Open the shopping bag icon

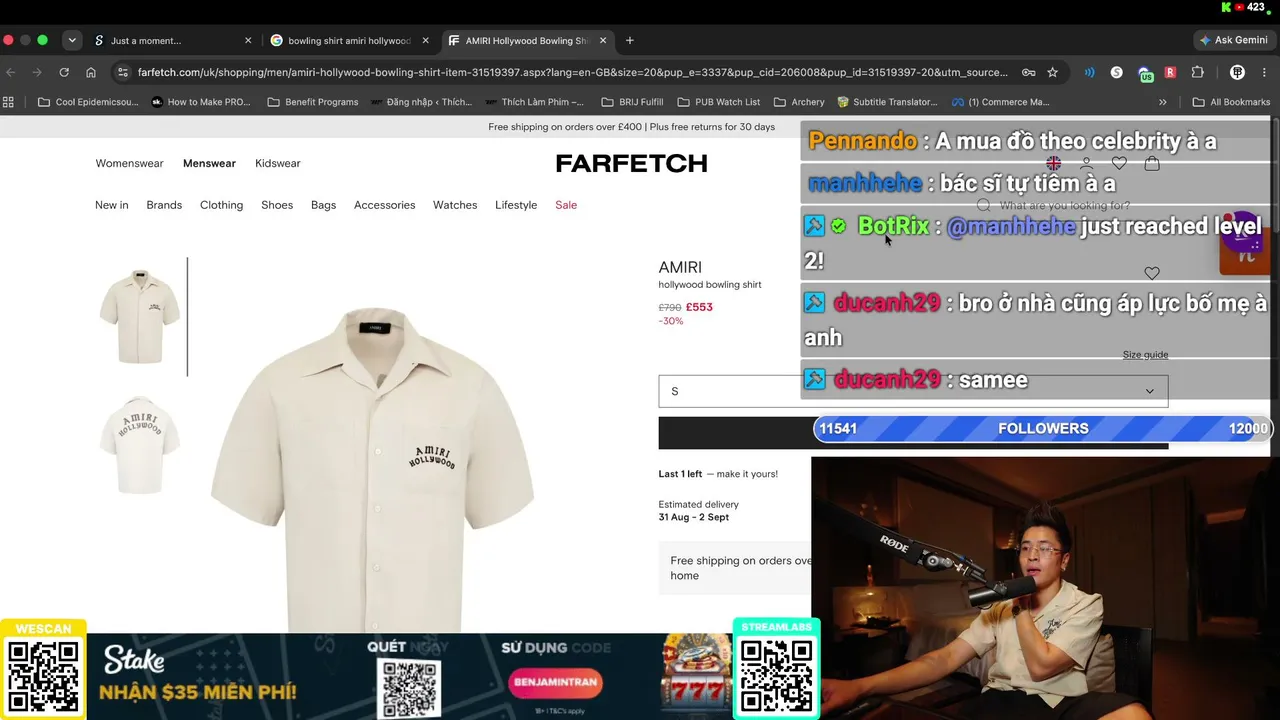[x=1152, y=163]
